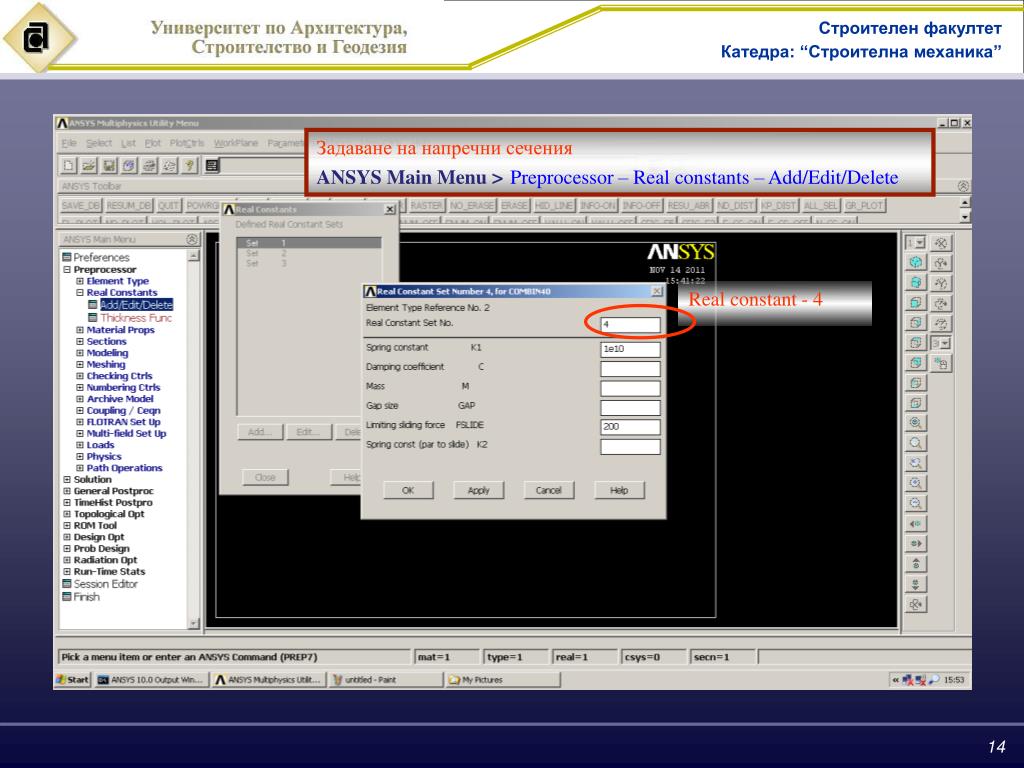Click the plain Zoom magnifier icon

pyautogui.click(x=916, y=443)
